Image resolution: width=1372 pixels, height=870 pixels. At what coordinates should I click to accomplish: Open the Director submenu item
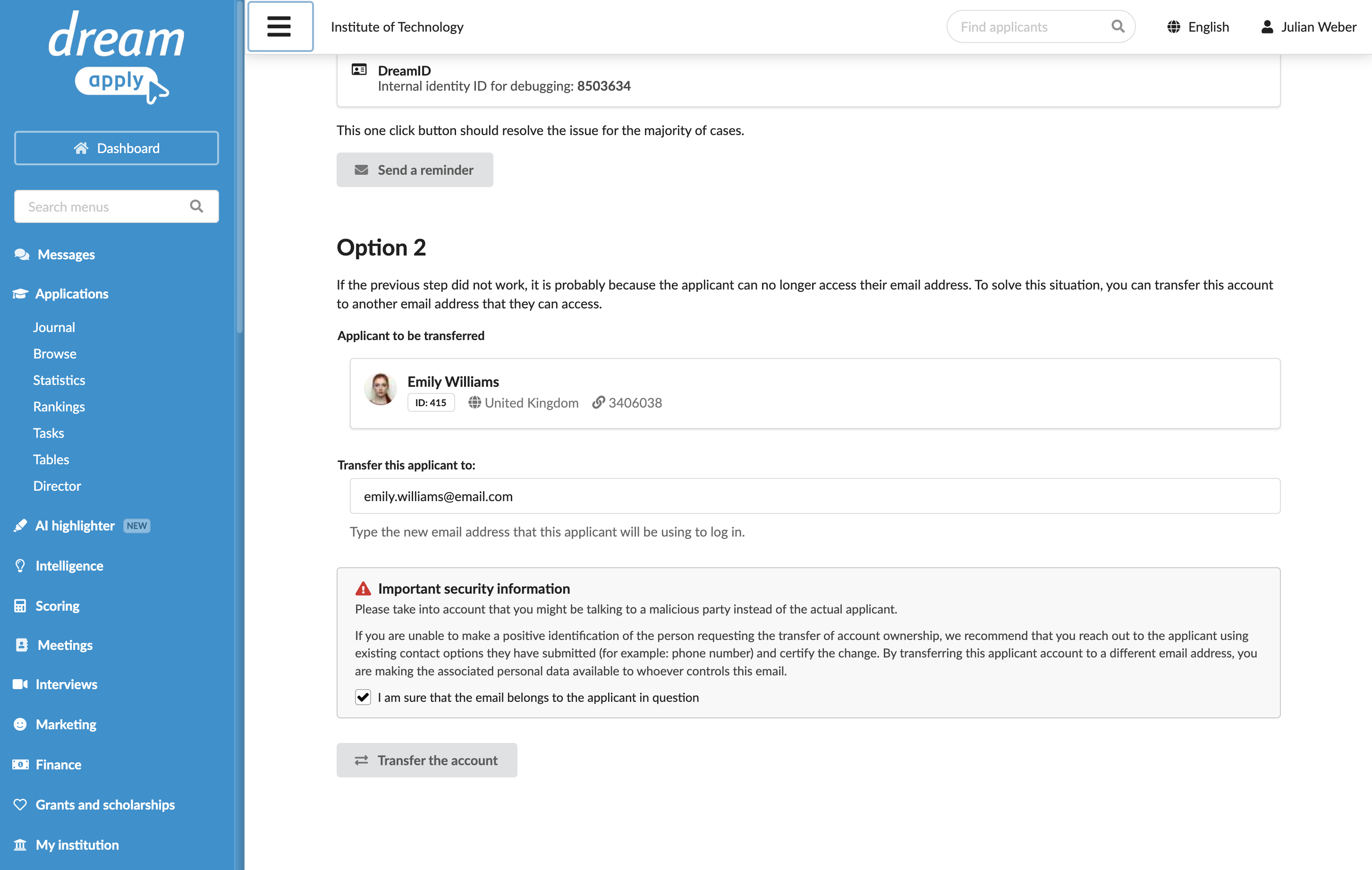point(57,486)
